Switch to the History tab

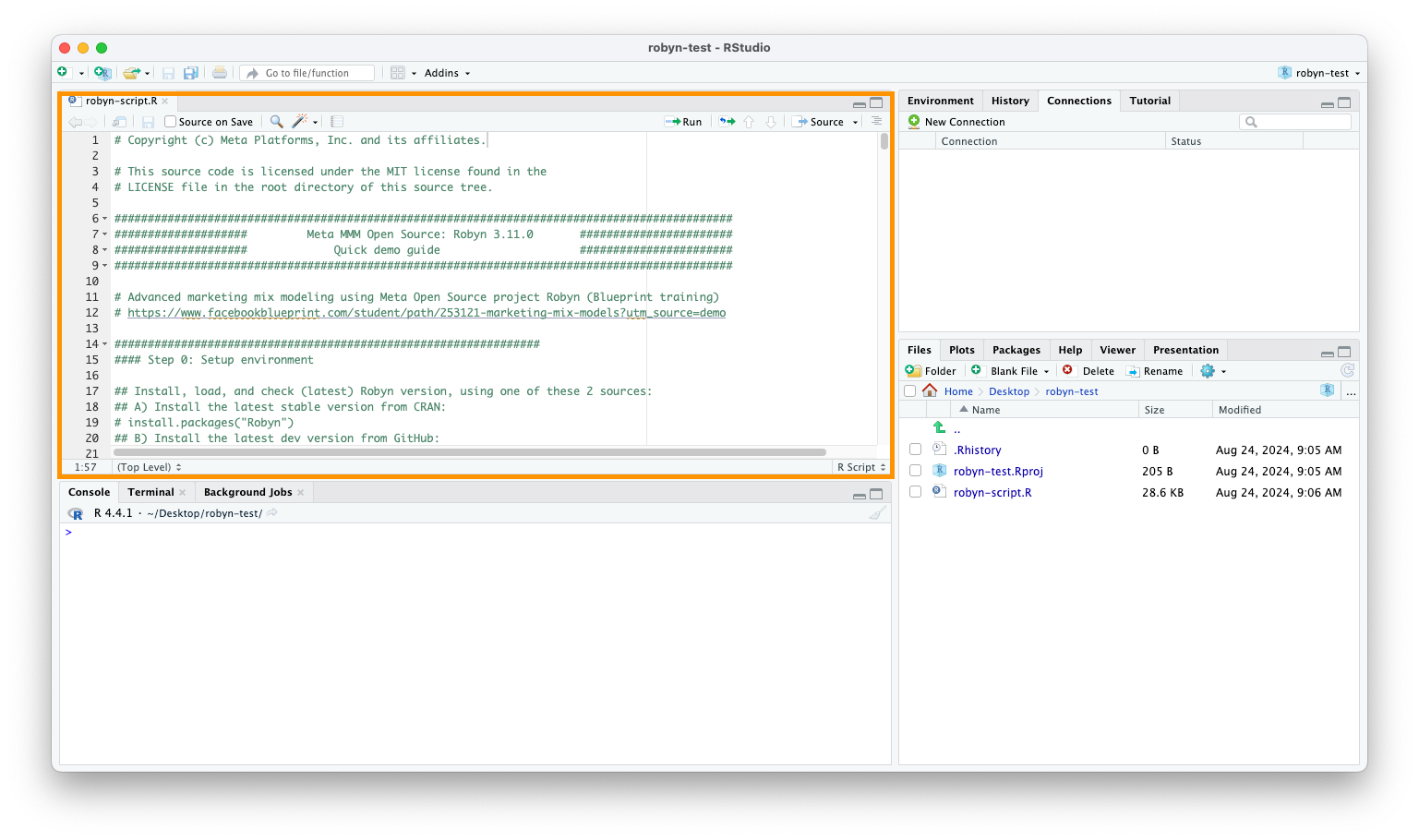(1010, 100)
